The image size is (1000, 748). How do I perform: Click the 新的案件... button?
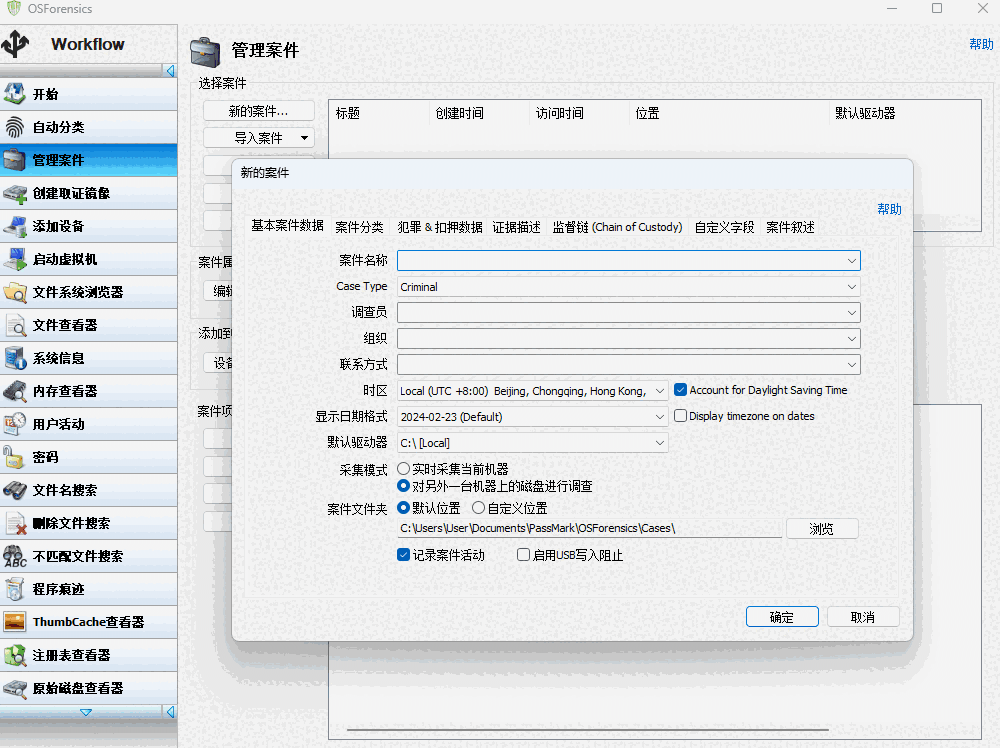(x=258, y=111)
